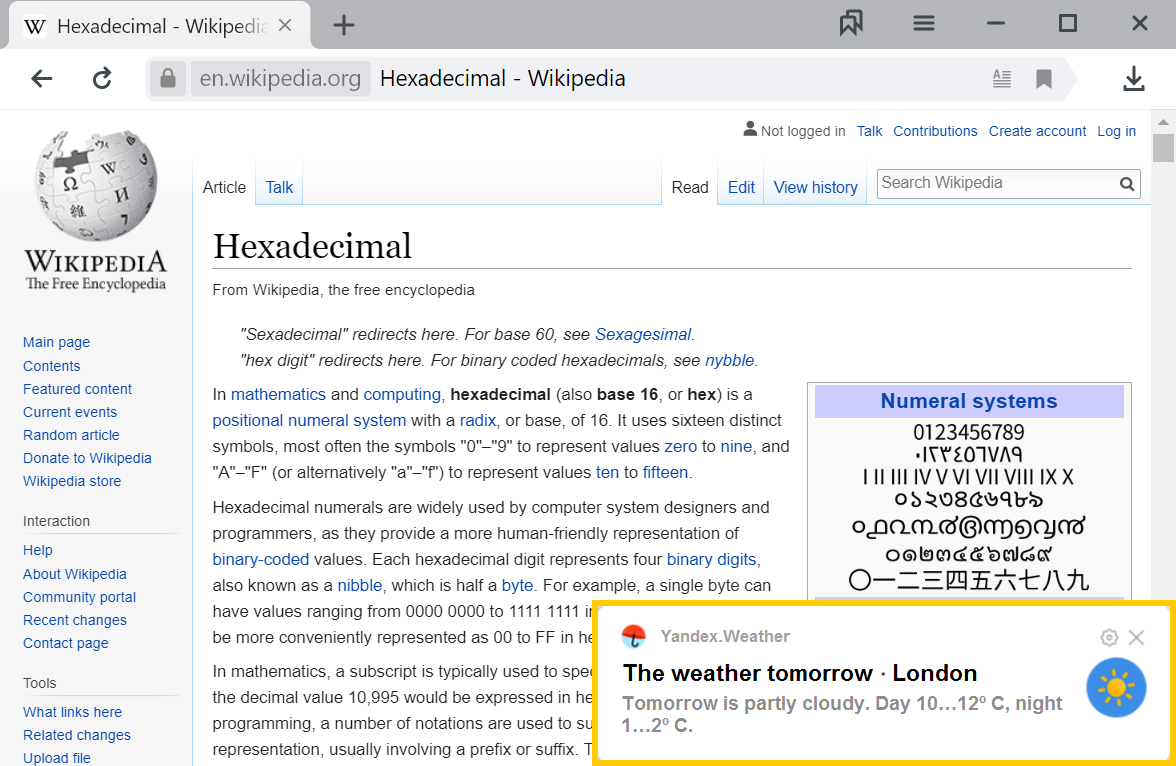Open the Edit tab

coord(741,188)
